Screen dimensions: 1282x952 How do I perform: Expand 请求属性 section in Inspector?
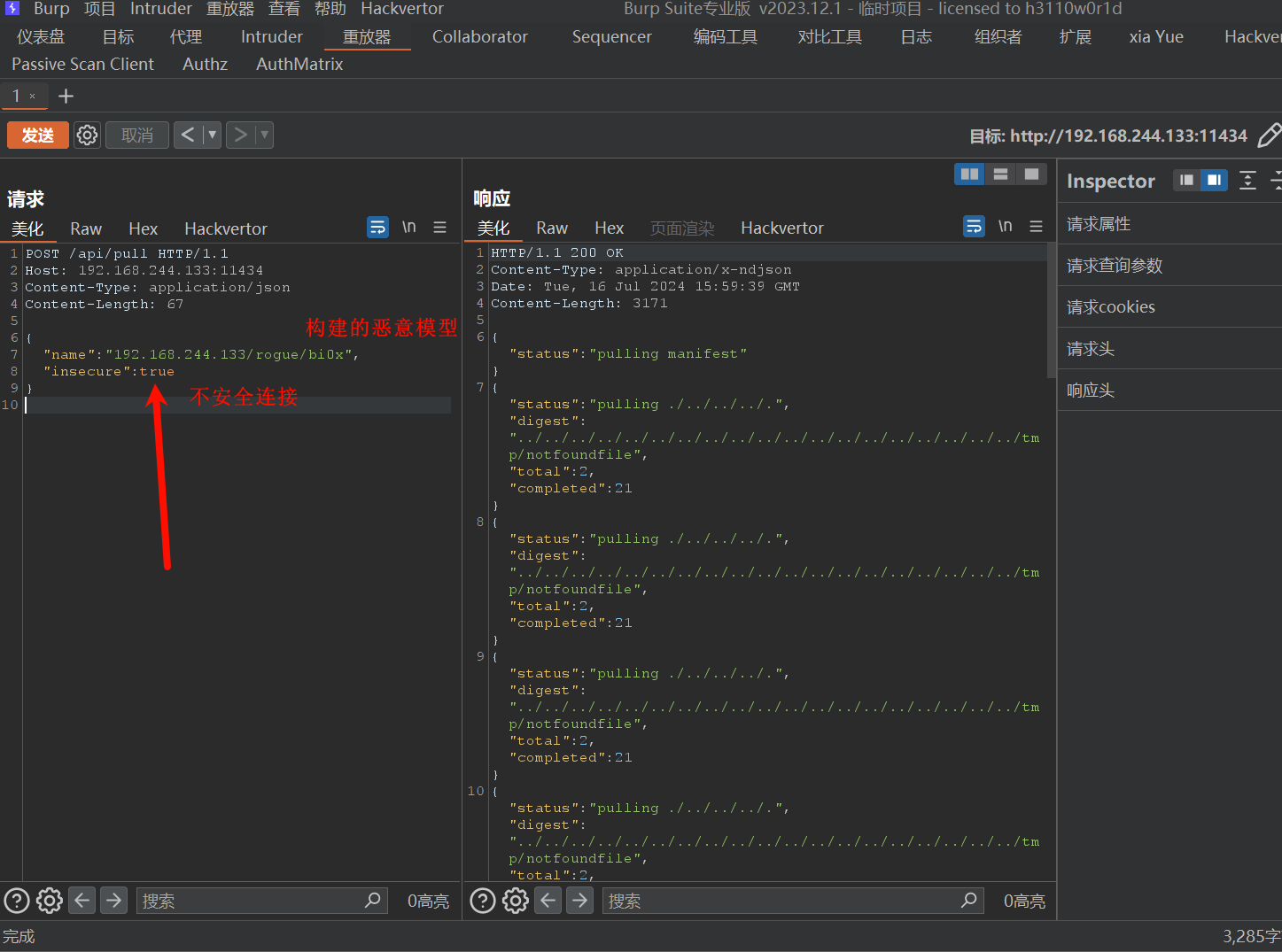click(1169, 224)
